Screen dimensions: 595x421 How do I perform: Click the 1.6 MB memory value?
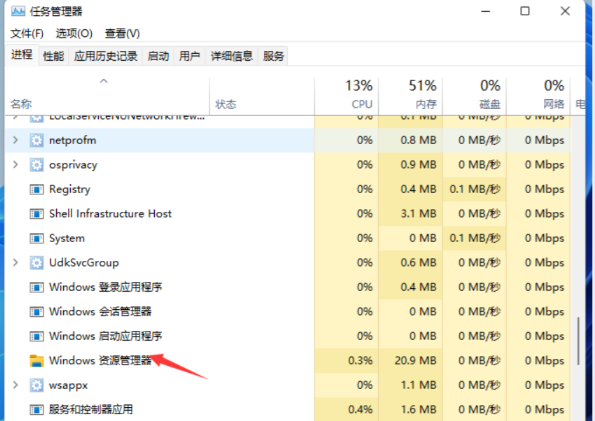419,409
